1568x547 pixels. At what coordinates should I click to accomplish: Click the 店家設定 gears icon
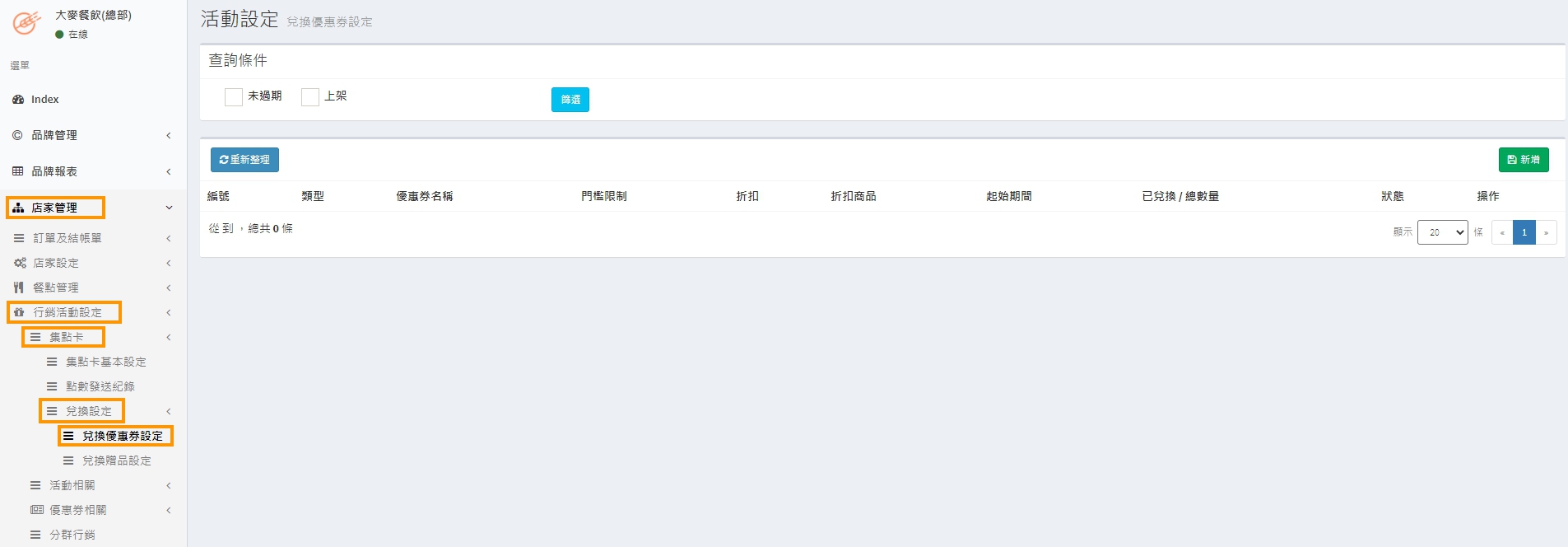coord(20,263)
